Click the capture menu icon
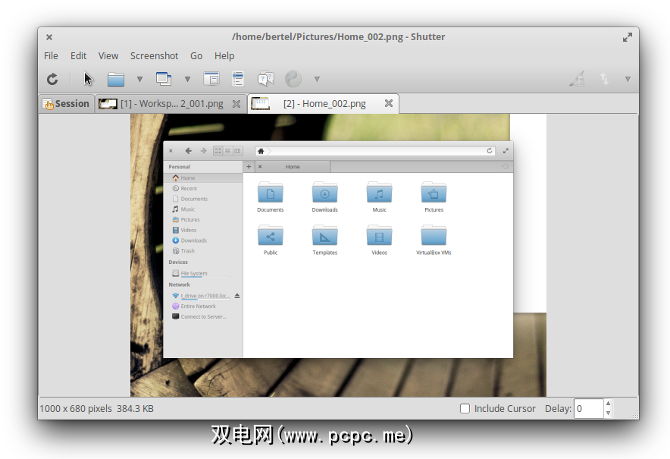Viewport: 670px width, 459px height. tap(238, 79)
